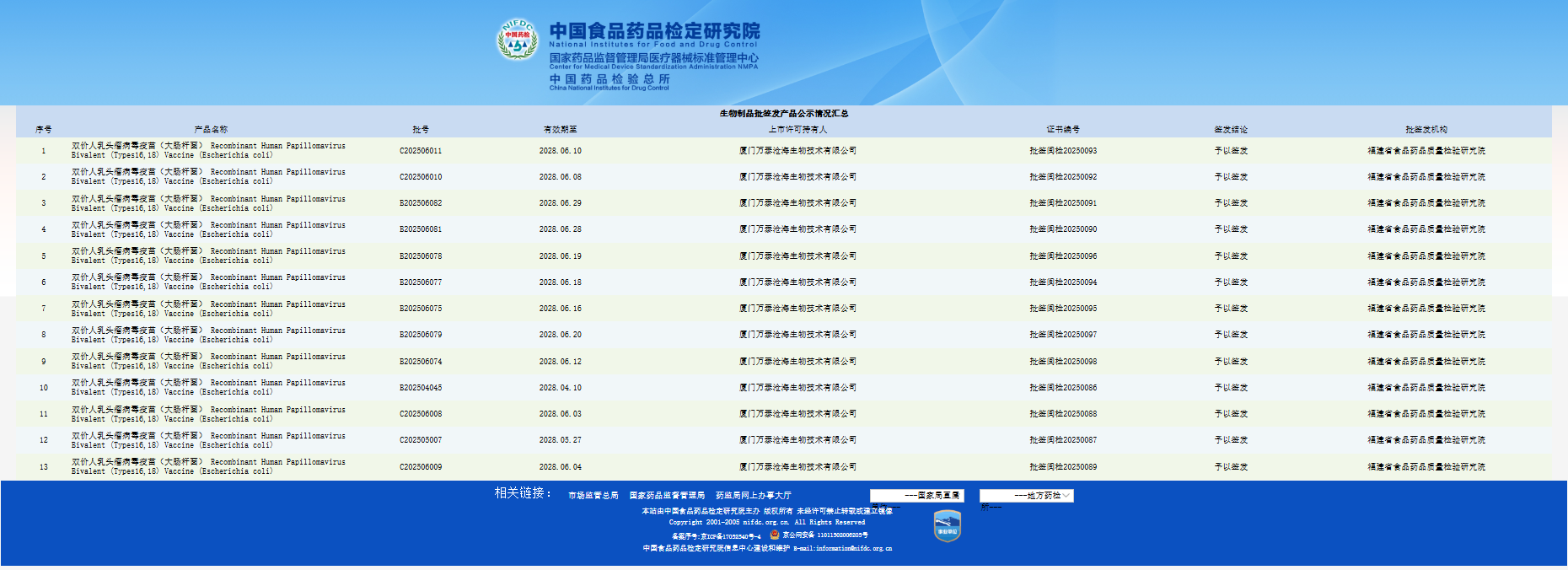Screen dimensions: 1568x570
Task: Click certificate number 批签闽检20250095
Action: 1063,309
